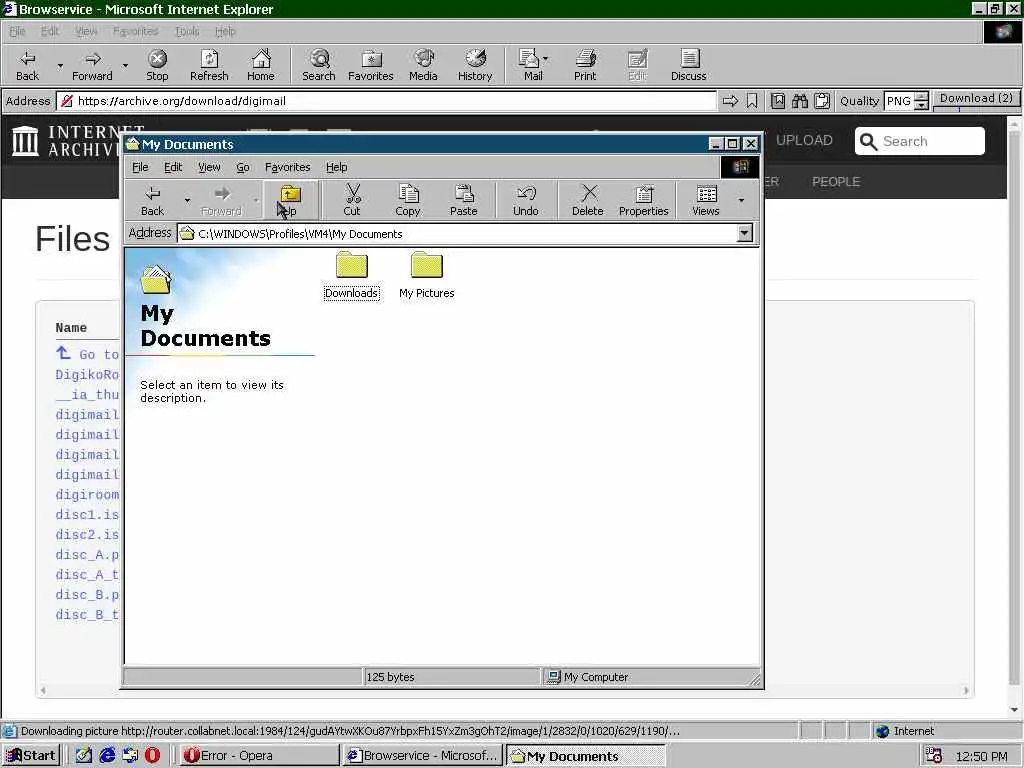Click horizontal scrollbar right arrow in file list
The width and height of the screenshot is (1024, 768).
click(x=966, y=691)
